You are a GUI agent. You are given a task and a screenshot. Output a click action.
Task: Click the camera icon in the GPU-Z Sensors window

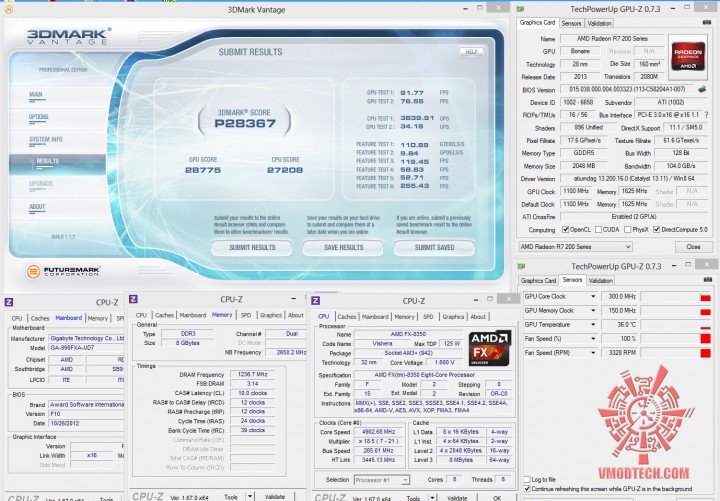tap(708, 279)
